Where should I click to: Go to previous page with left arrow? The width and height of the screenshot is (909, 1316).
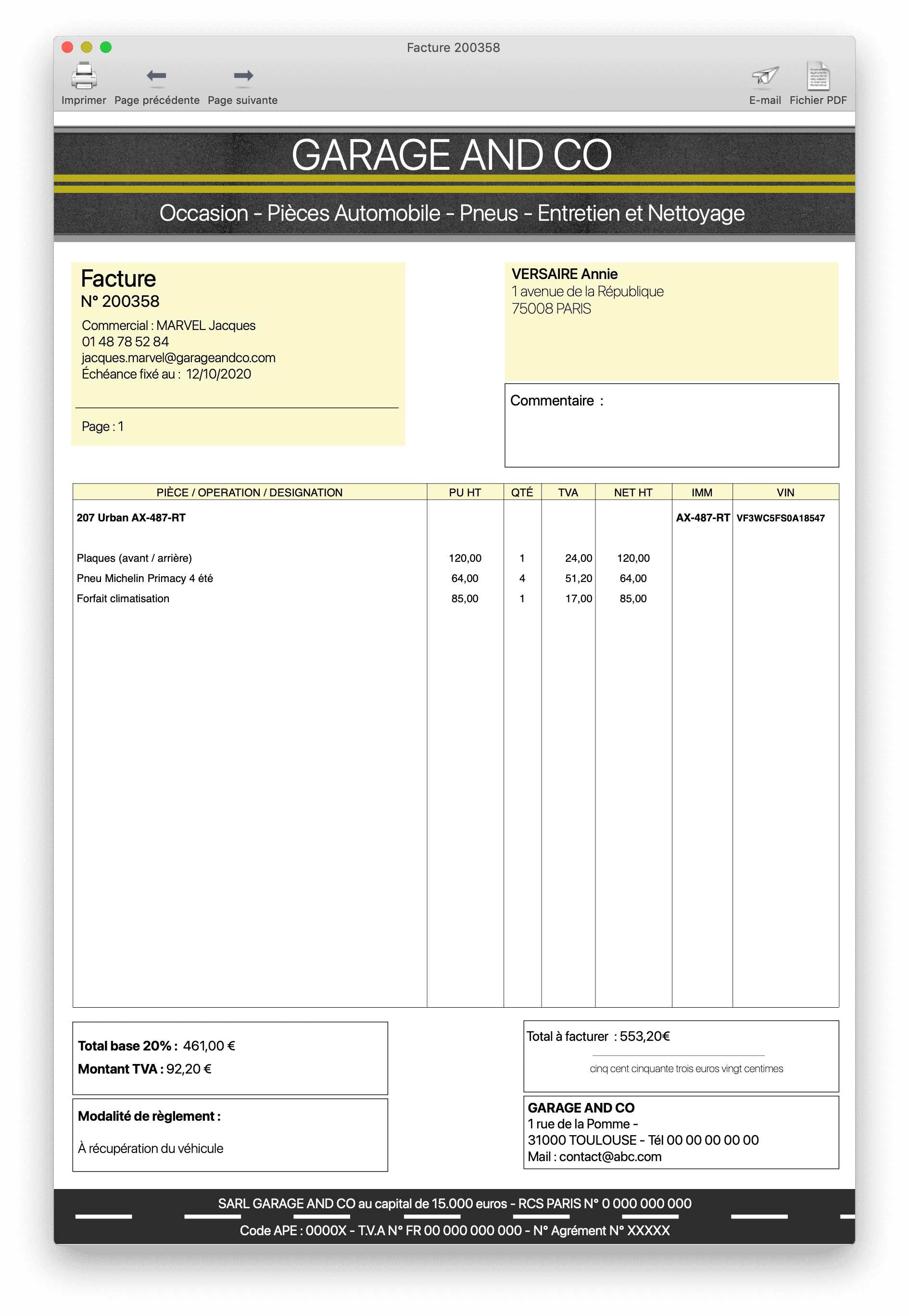pos(156,76)
